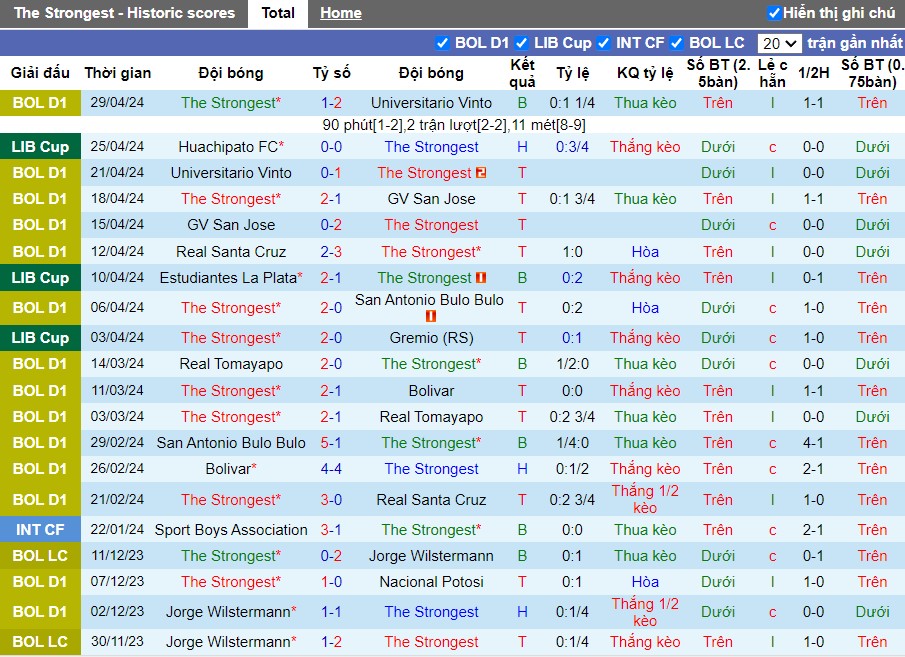The image size is (905, 657).
Task: Click the Tỷ lệ column header
Action: pyautogui.click(x=573, y=73)
